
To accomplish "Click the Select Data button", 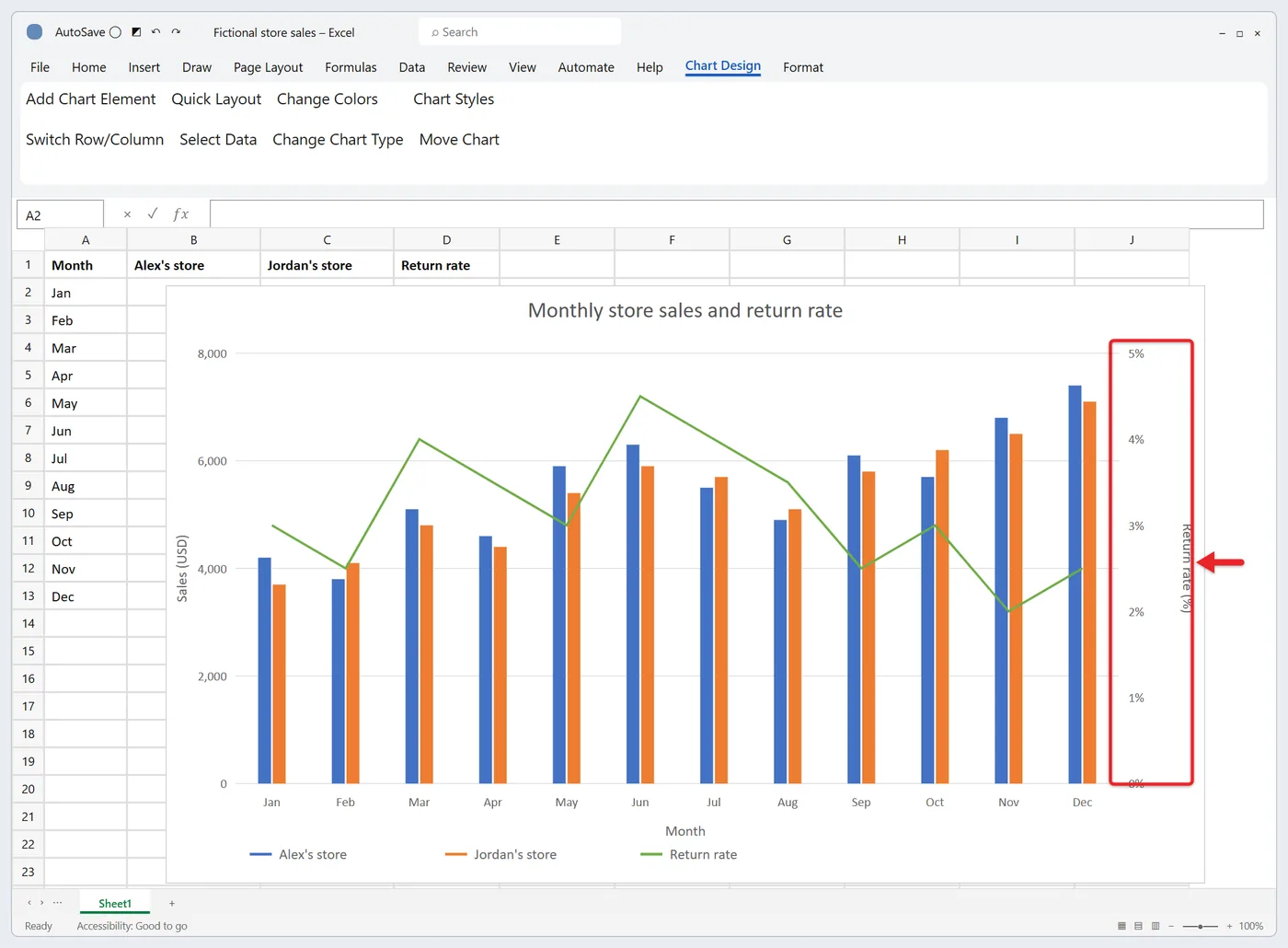I will (218, 140).
